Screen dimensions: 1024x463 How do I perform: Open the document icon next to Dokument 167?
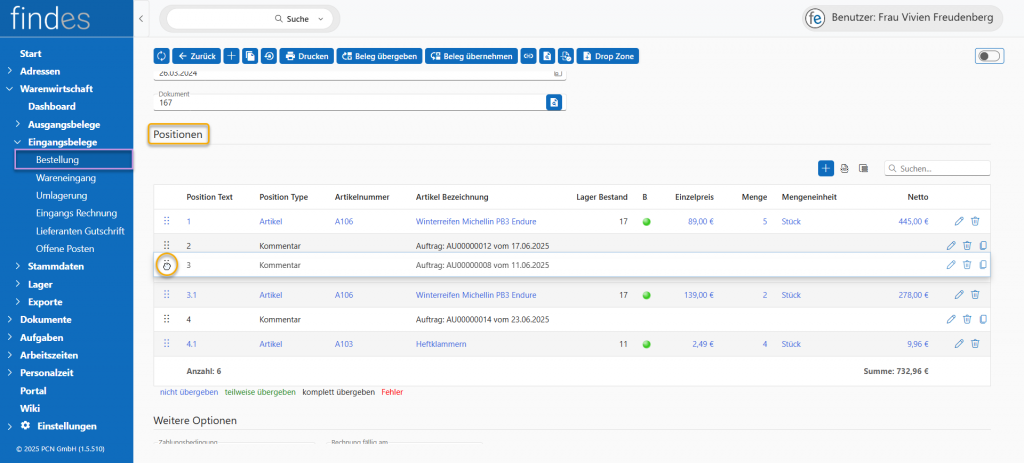tap(554, 102)
